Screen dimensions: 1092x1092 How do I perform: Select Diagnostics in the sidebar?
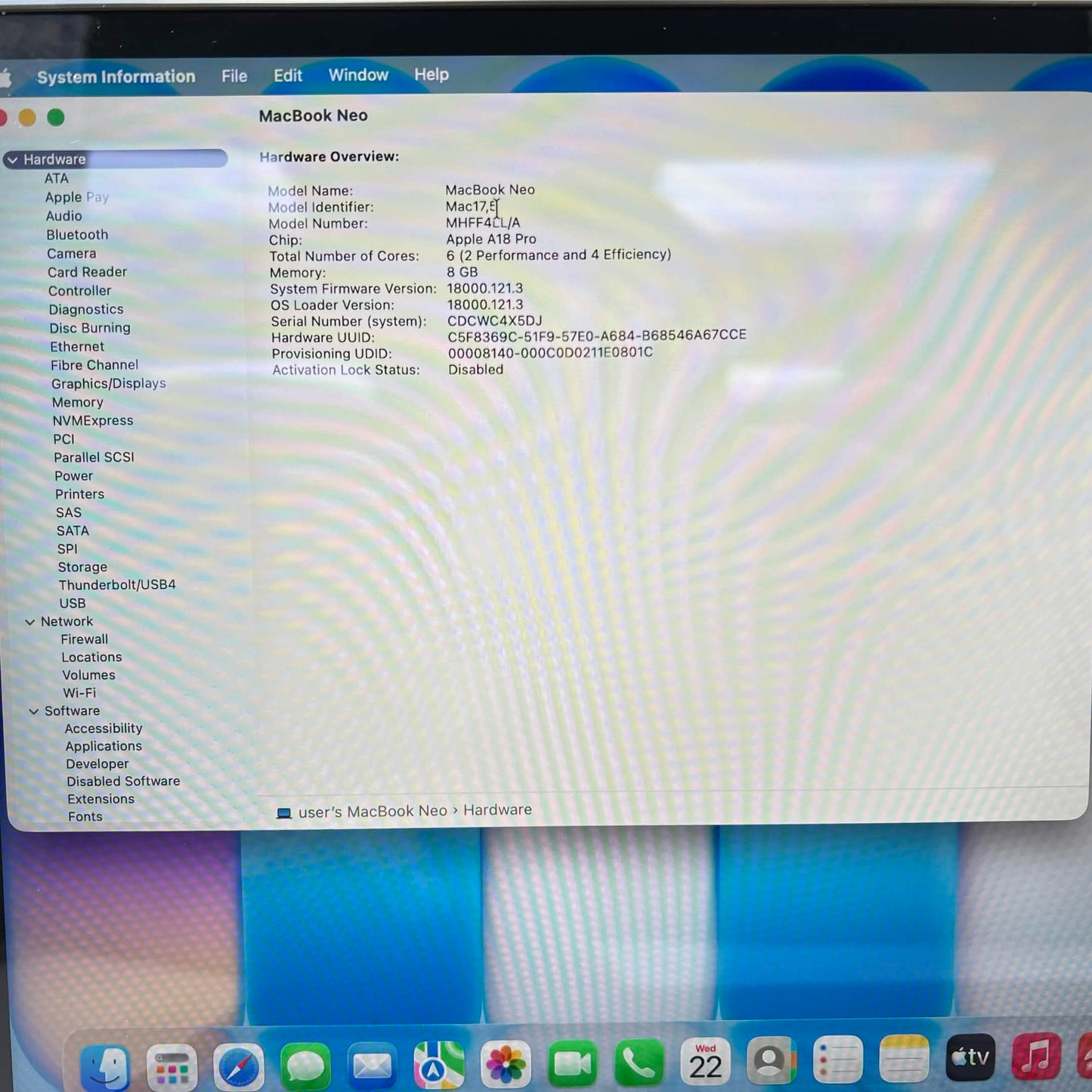click(x=86, y=310)
